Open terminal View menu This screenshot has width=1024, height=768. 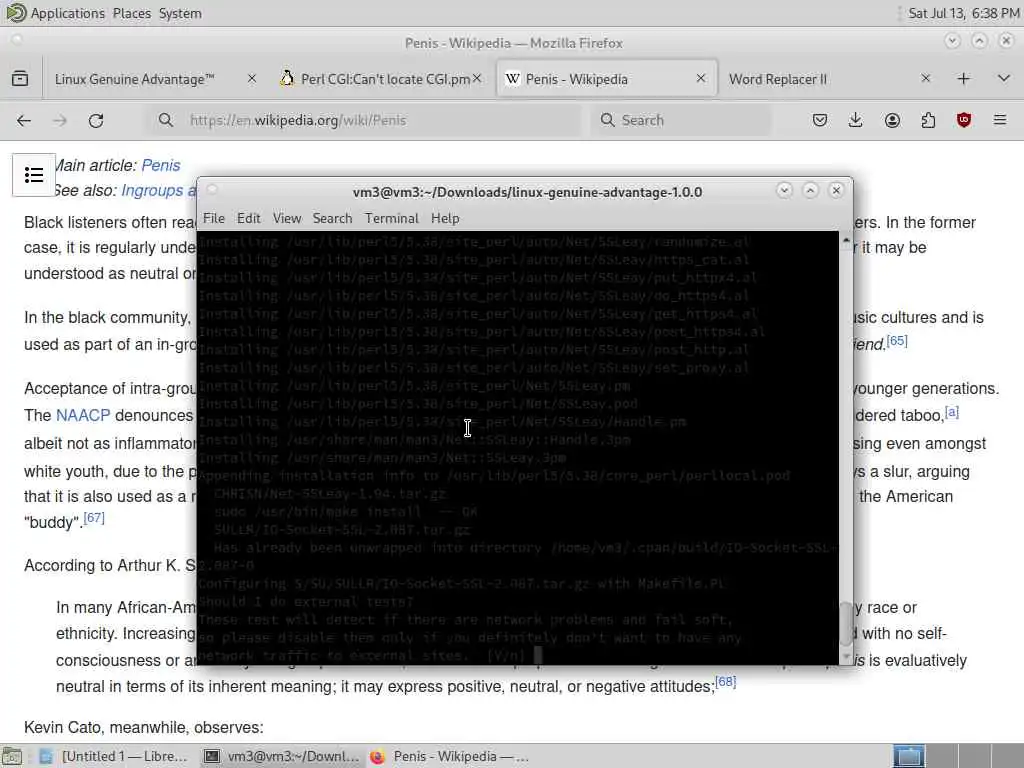[287, 218]
